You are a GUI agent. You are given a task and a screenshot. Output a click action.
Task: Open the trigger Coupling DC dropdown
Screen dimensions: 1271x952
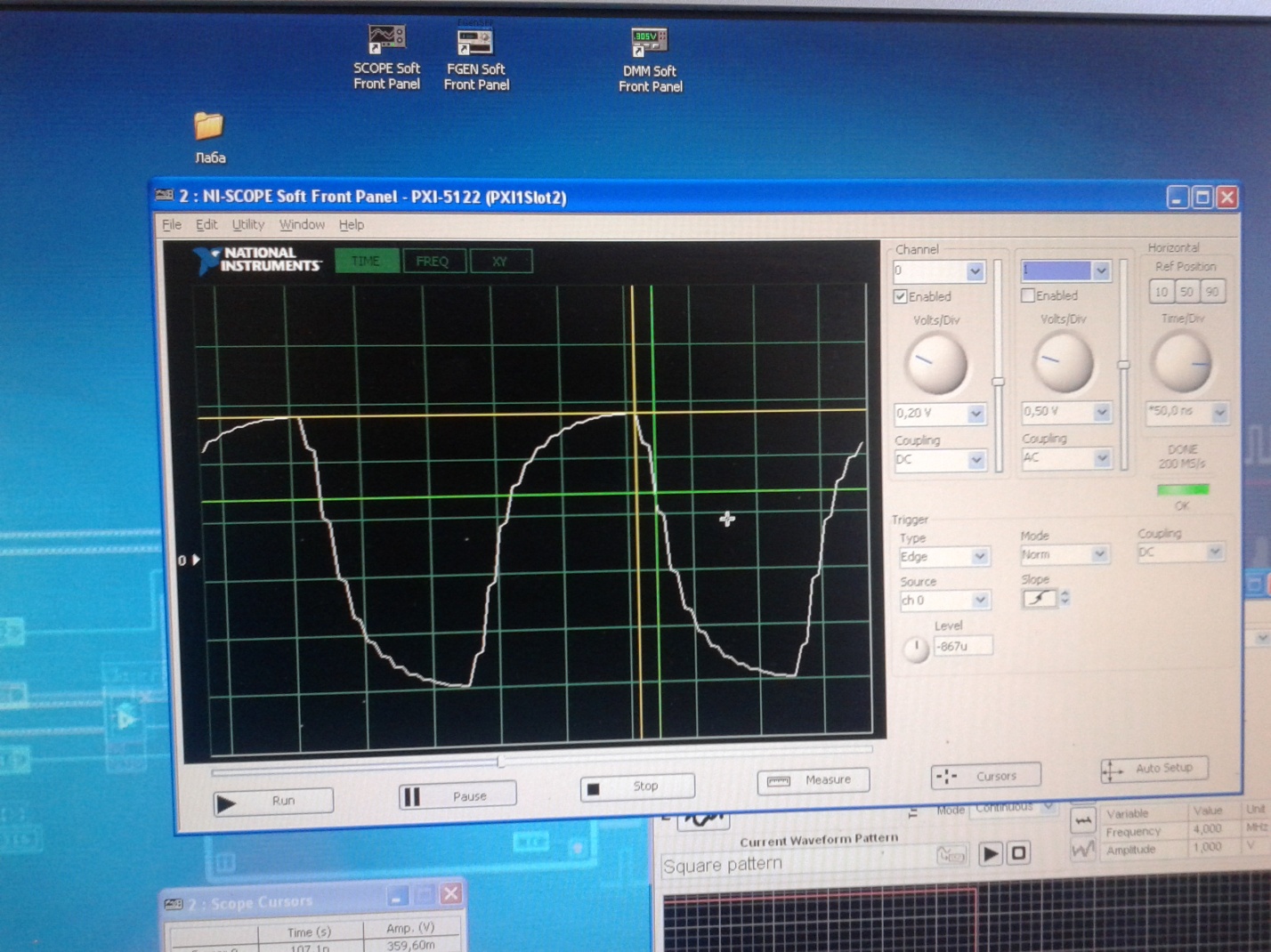1214,553
